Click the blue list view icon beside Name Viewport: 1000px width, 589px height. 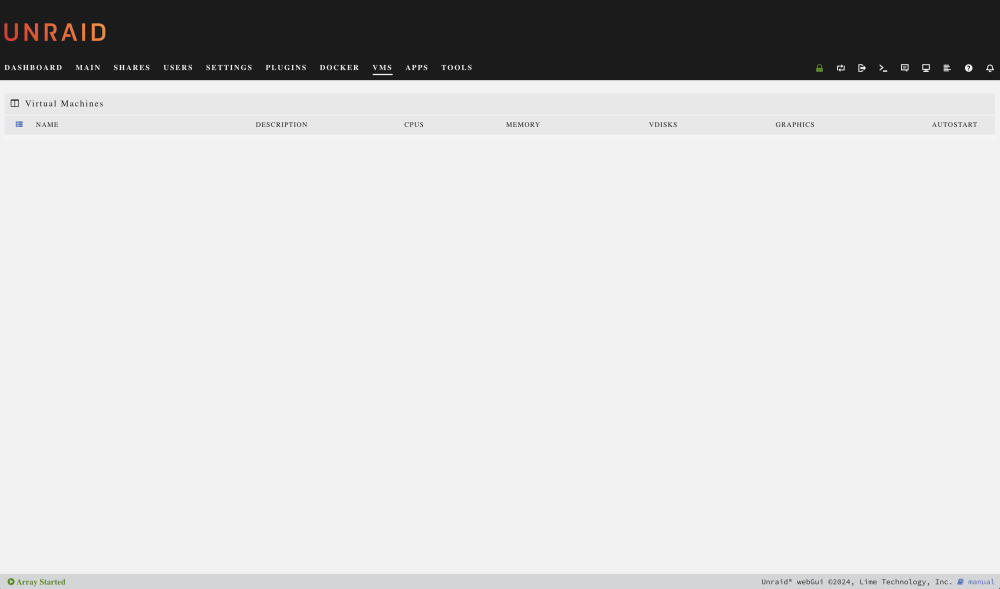[19, 124]
